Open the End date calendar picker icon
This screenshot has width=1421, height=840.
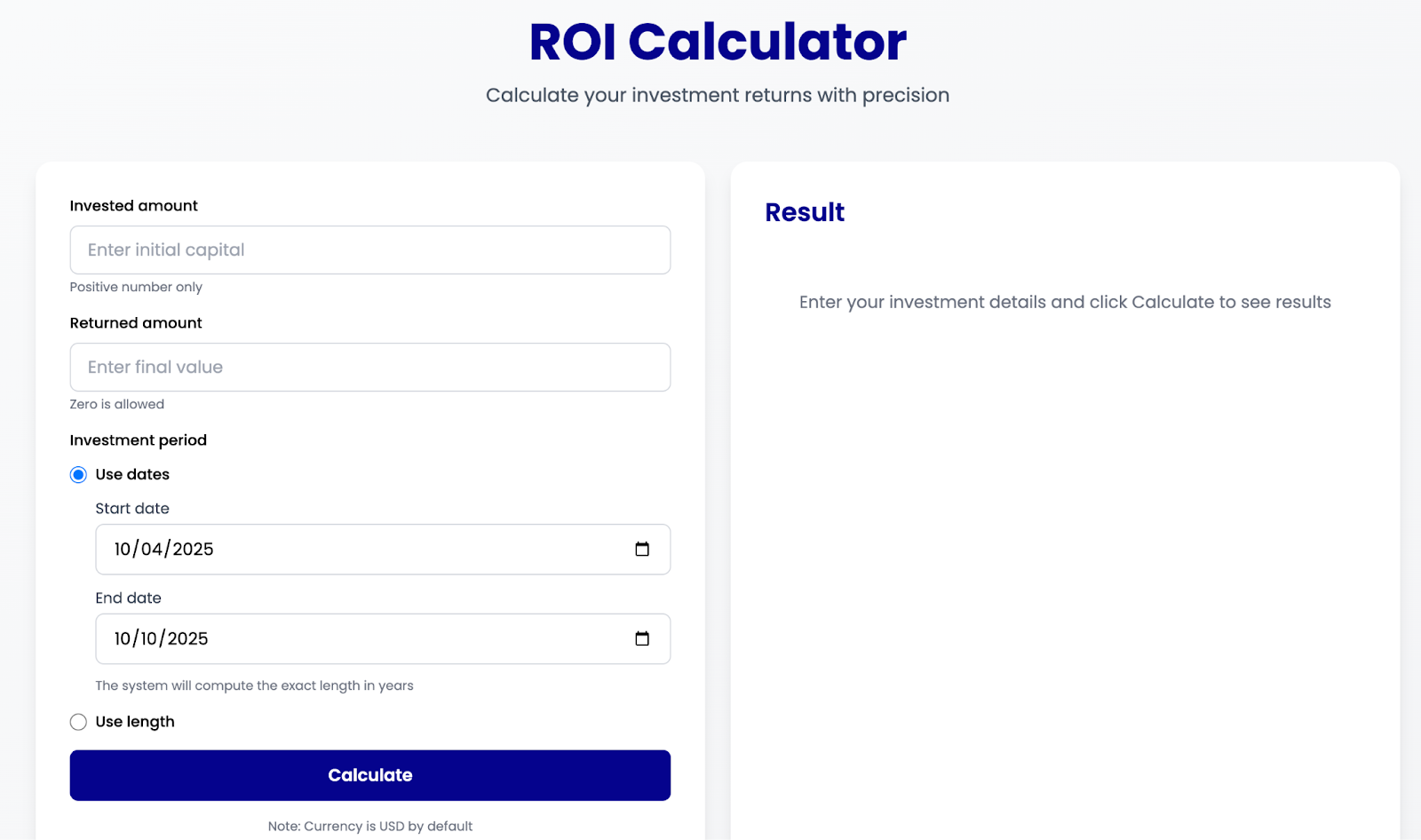(642, 638)
